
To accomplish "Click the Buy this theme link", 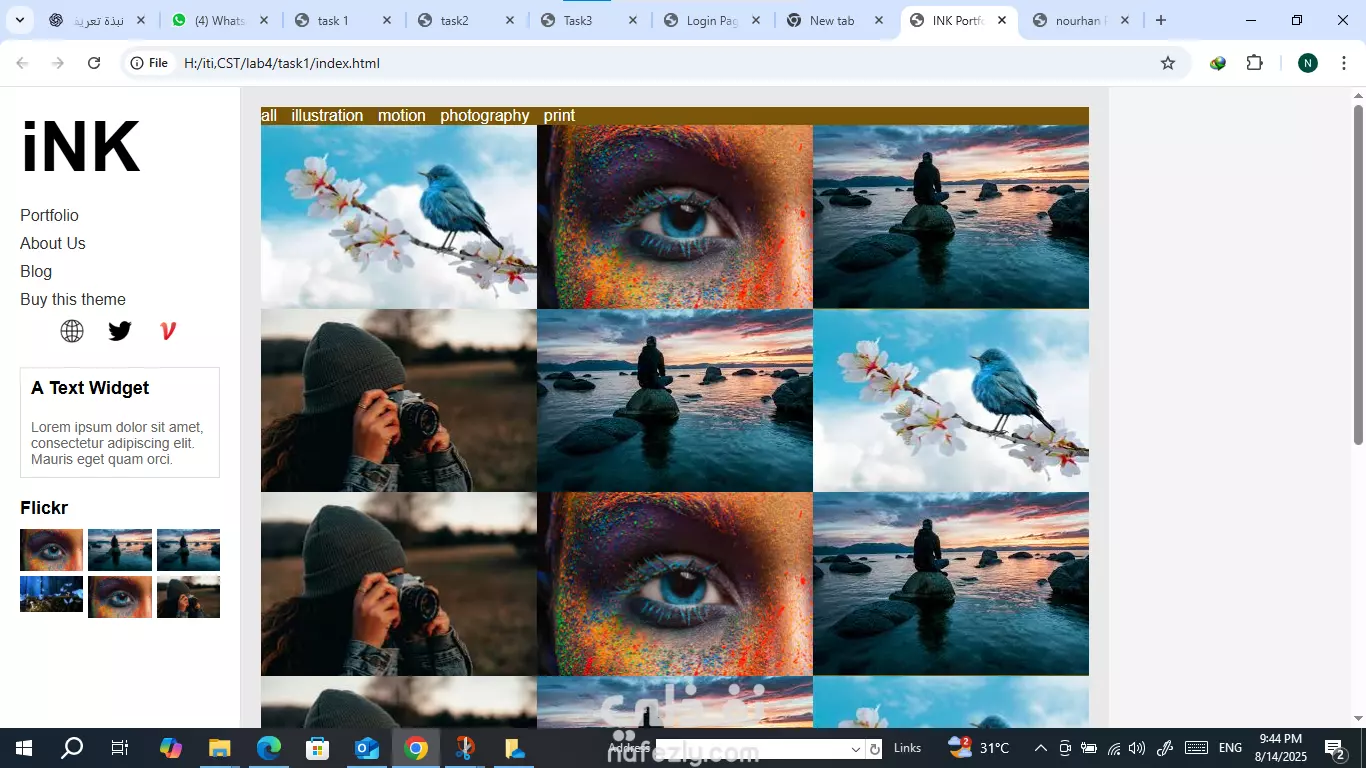I will [73, 299].
